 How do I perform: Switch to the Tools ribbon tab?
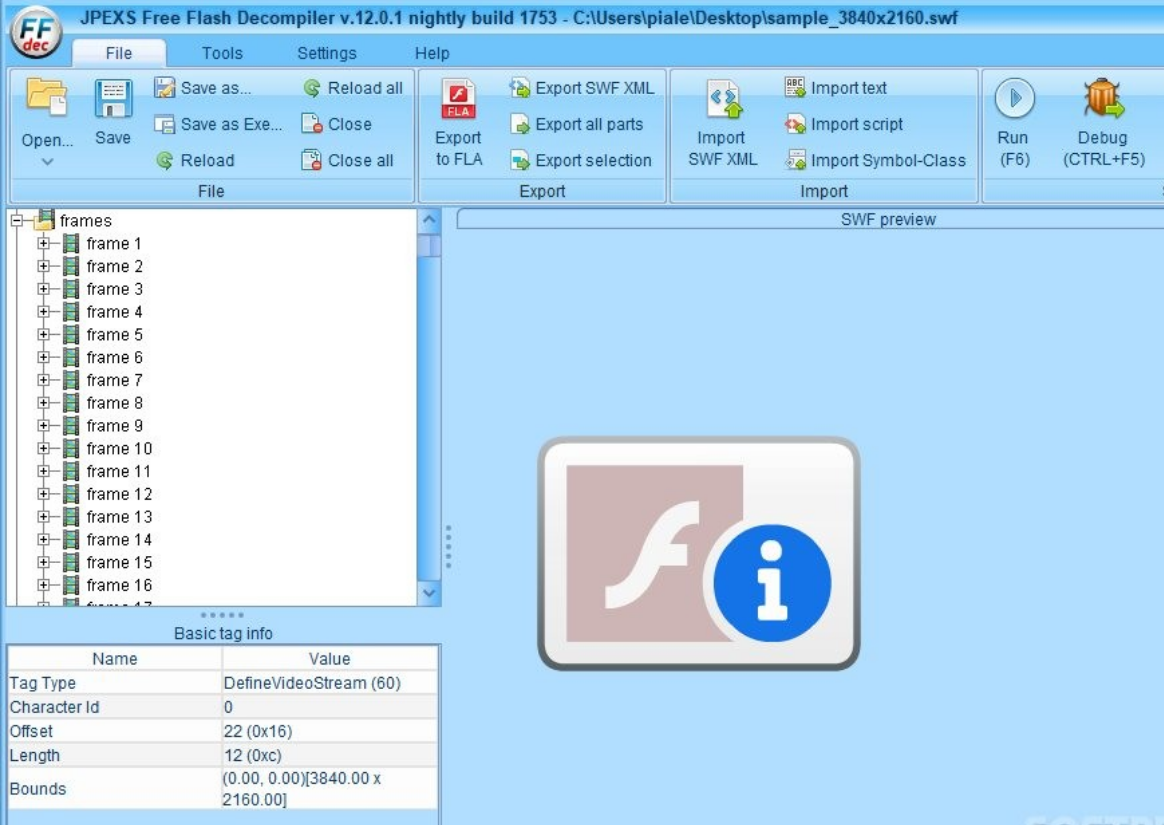coord(221,54)
